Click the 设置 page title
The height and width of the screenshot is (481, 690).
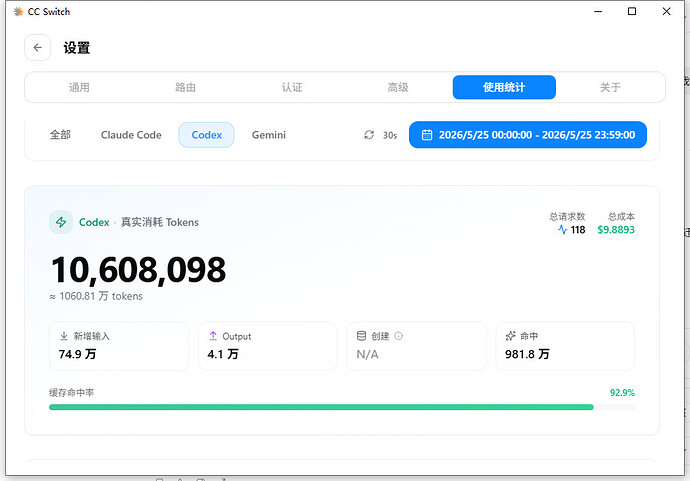(x=77, y=48)
